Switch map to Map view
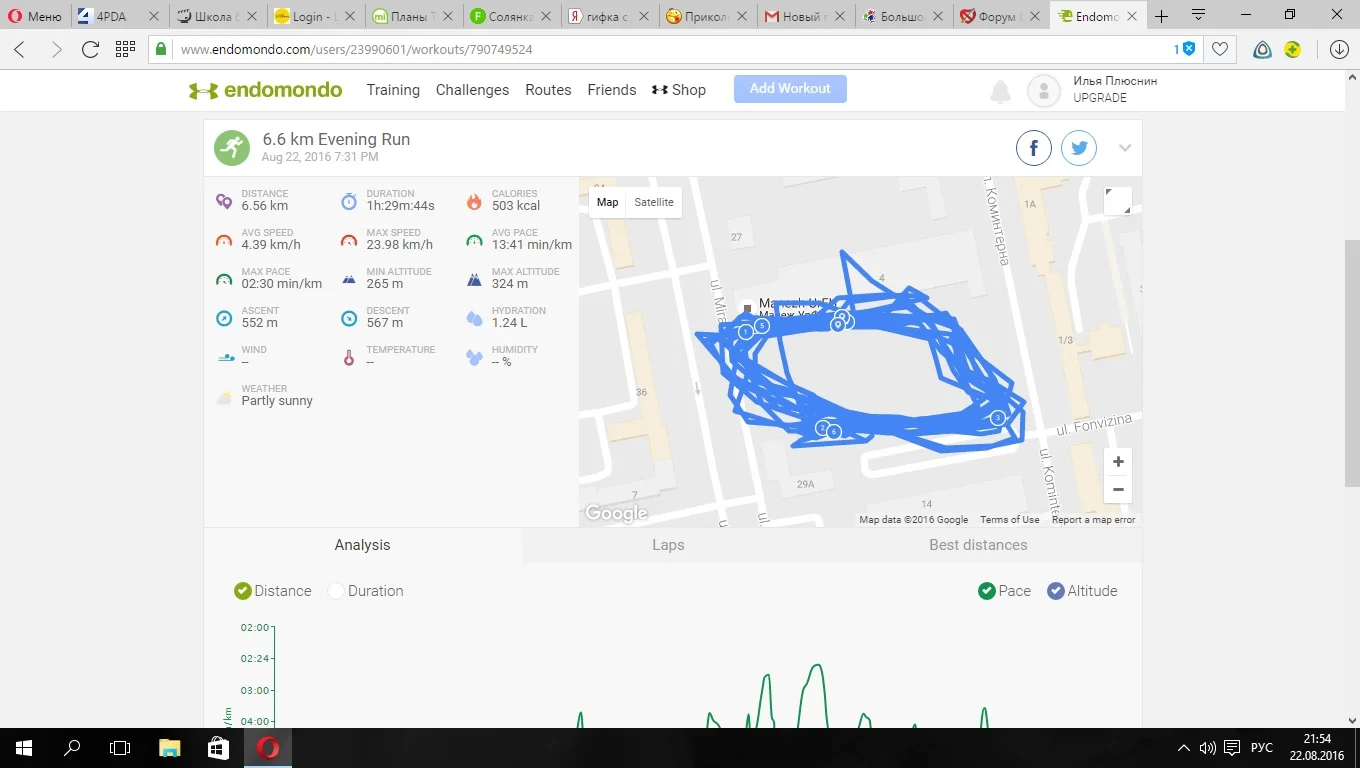 [x=607, y=202]
